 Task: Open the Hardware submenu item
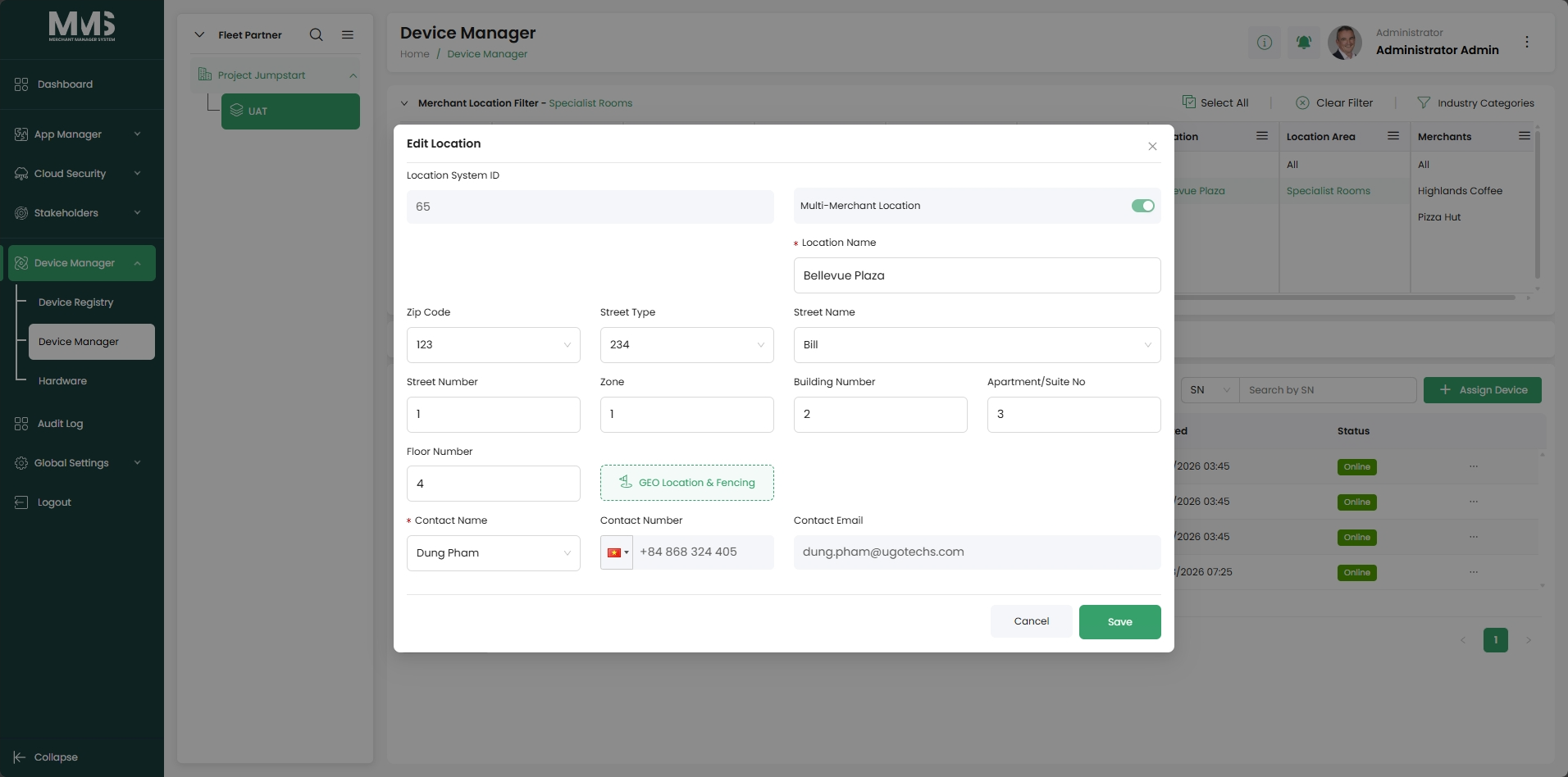pyautogui.click(x=62, y=381)
